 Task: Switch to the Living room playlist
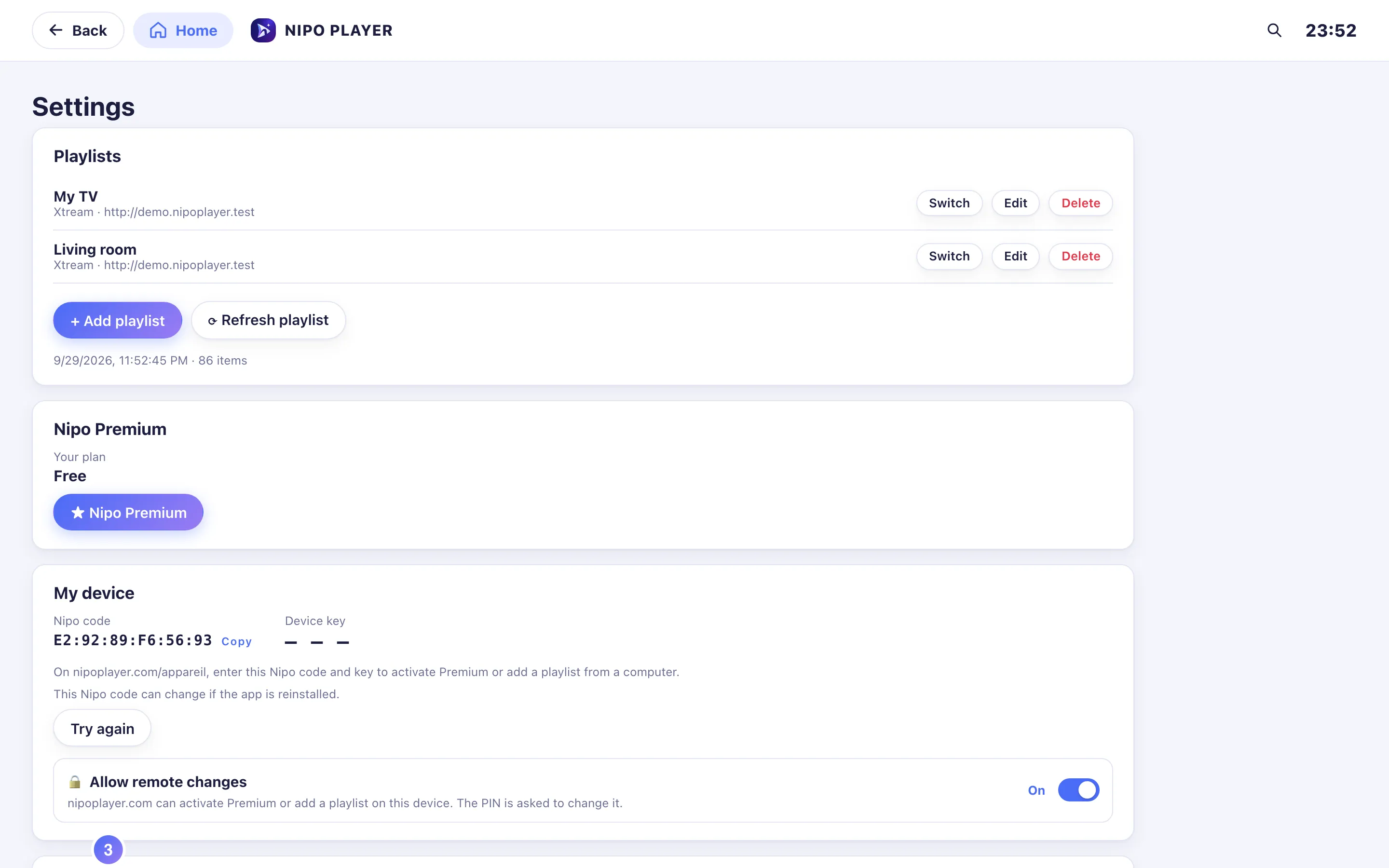click(x=949, y=256)
